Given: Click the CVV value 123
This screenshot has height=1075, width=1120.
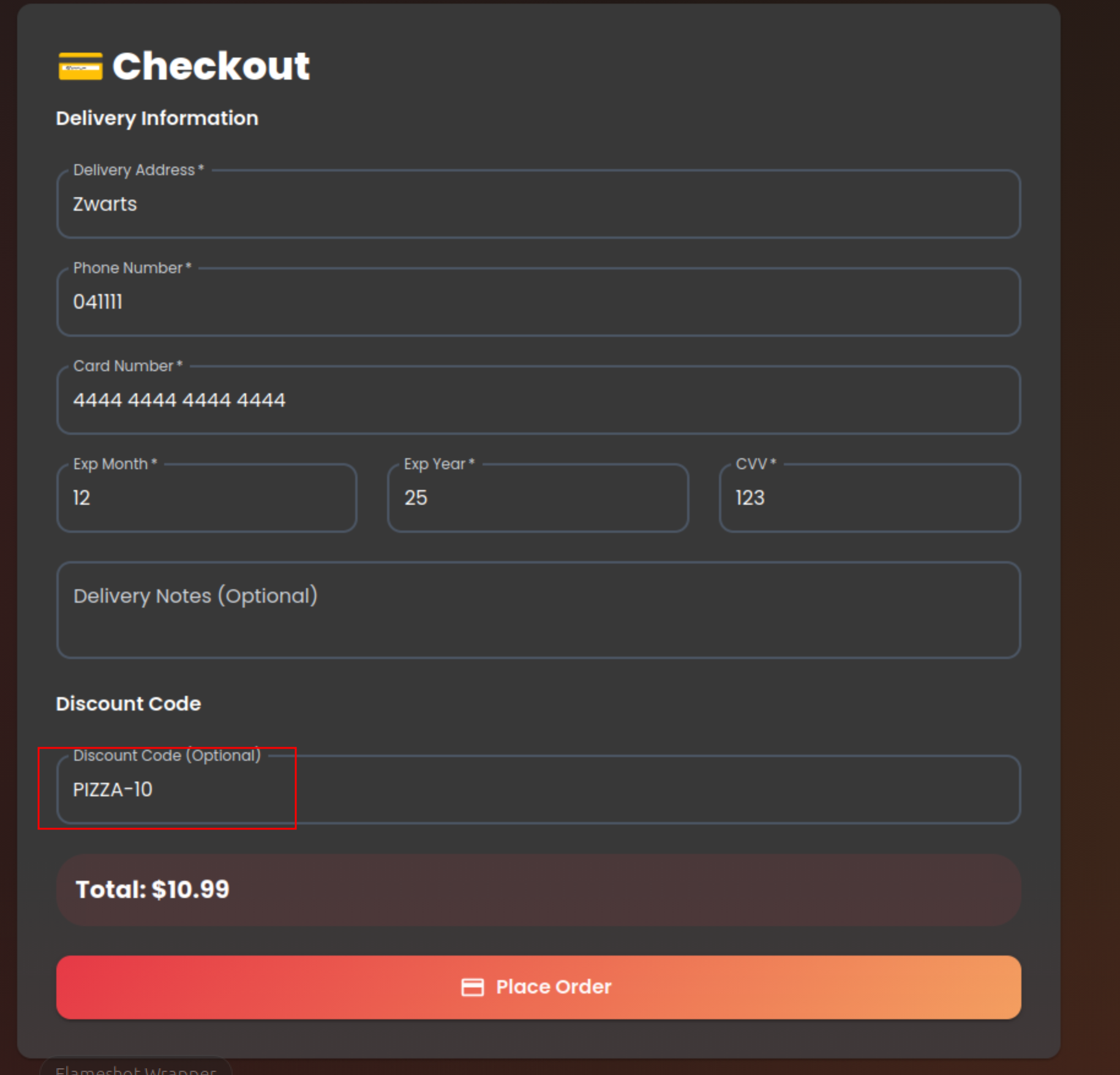Looking at the screenshot, I should (x=750, y=498).
